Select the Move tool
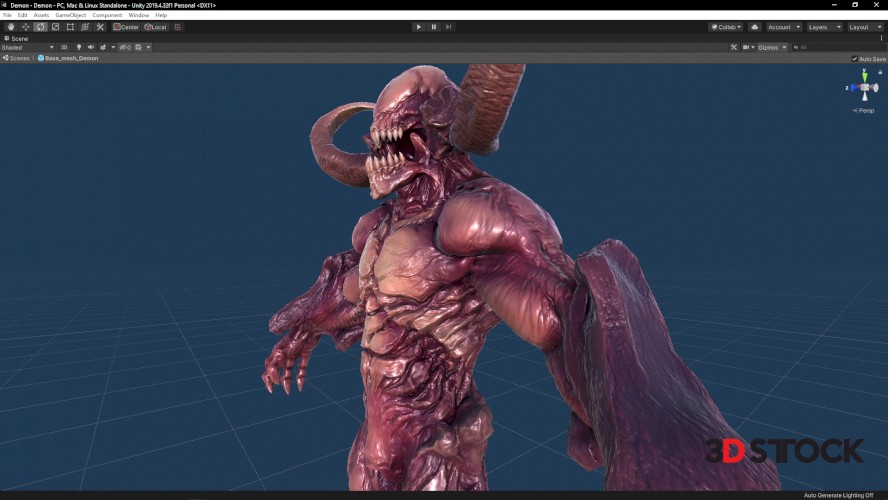 pyautogui.click(x=25, y=27)
